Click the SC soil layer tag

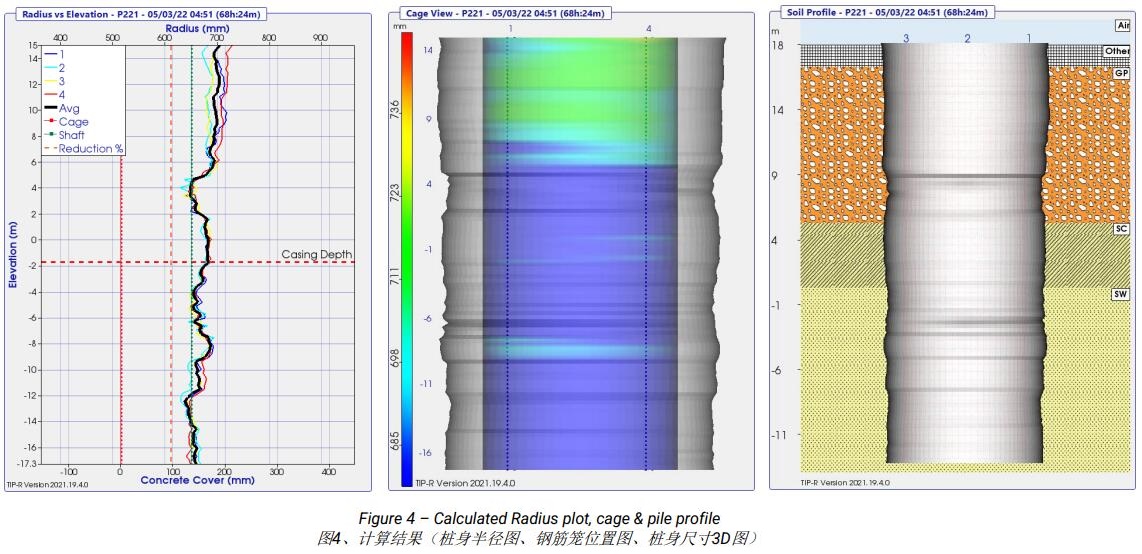tap(1120, 229)
